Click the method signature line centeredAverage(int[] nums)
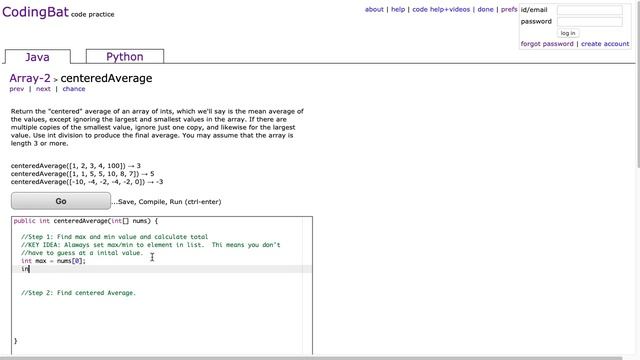Screen dimensions: 640x360 coord(86,221)
